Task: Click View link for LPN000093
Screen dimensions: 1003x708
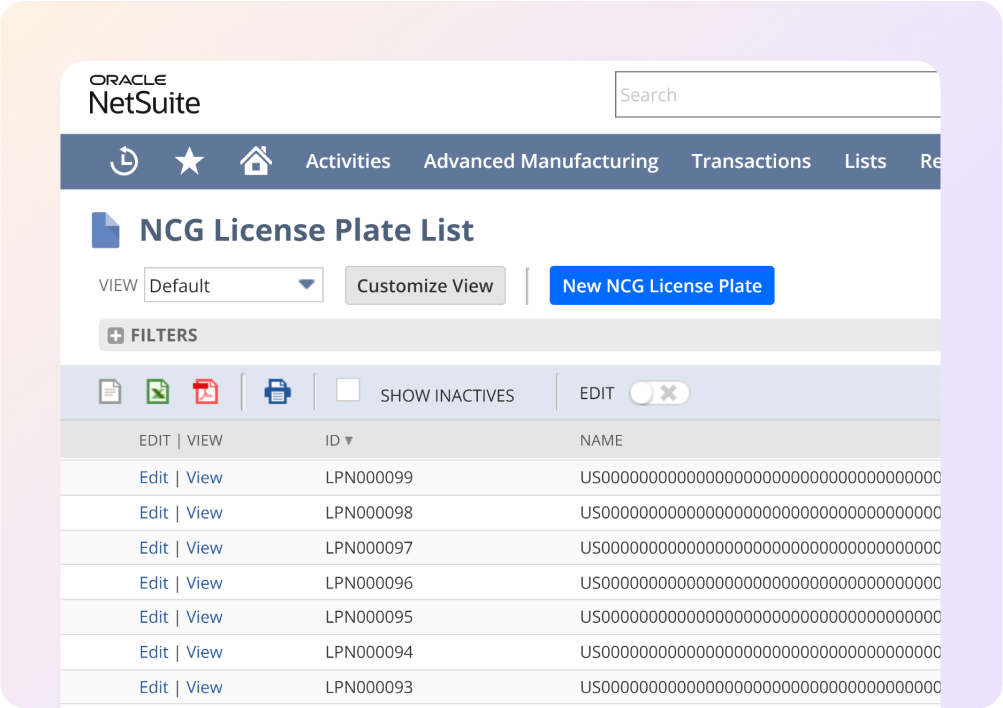Action: coord(204,687)
